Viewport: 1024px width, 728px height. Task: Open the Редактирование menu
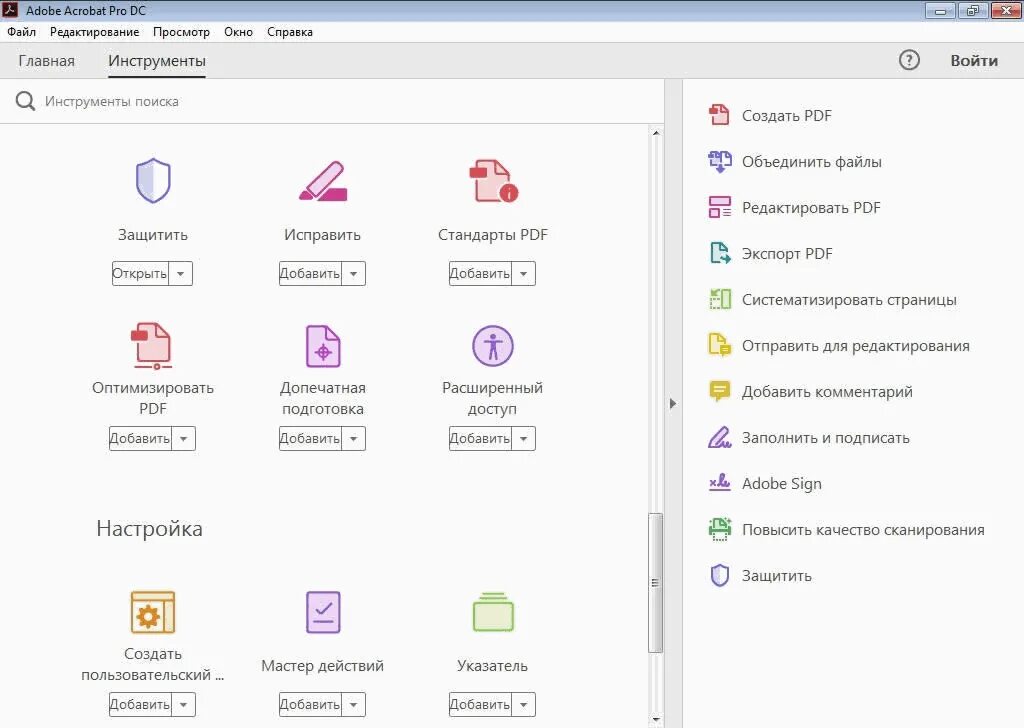point(95,31)
